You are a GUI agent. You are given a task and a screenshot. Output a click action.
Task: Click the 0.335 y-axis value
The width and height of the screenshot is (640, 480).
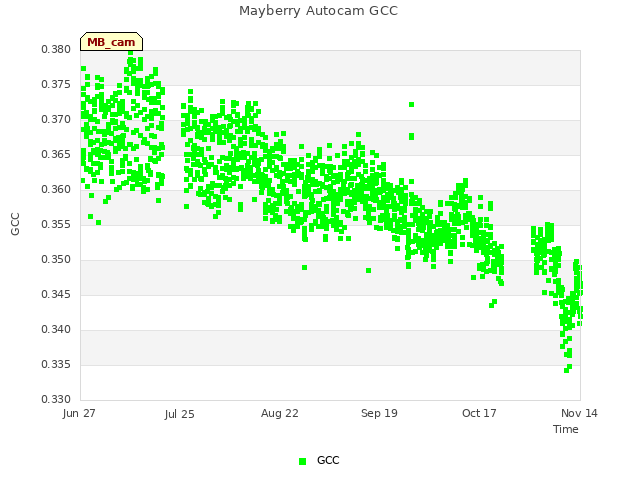(x=56, y=364)
